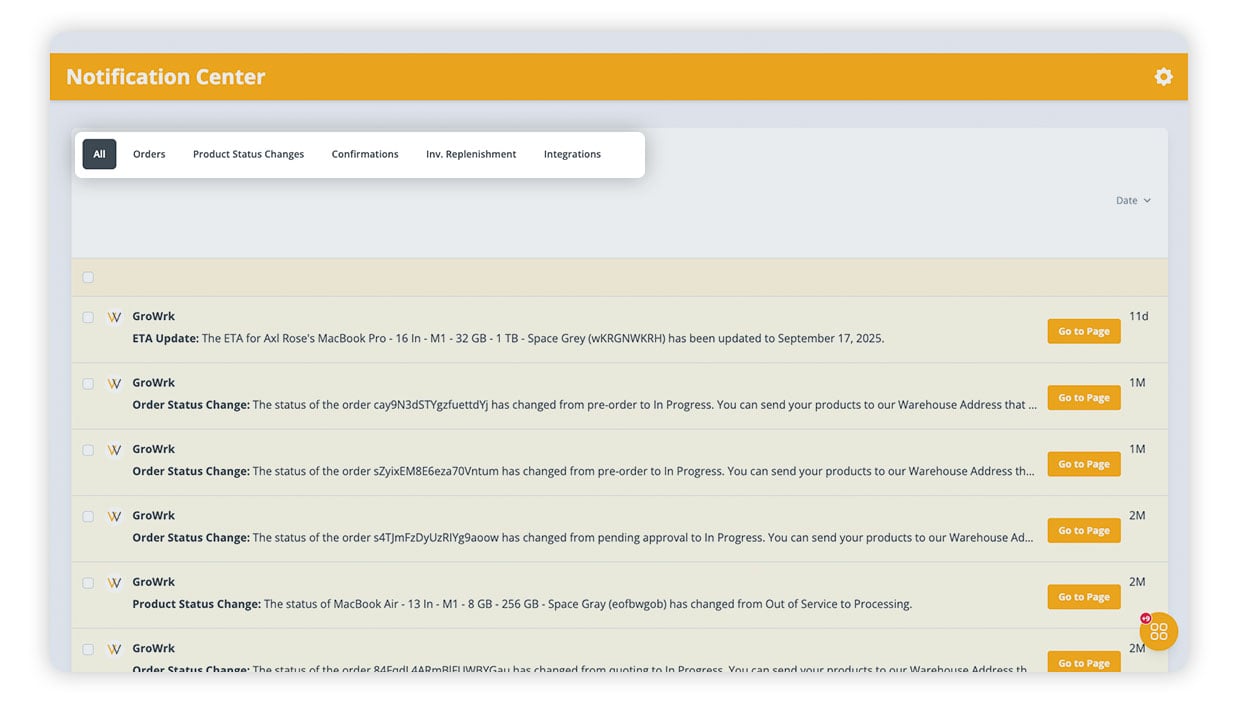Click the red badge on apps grid icon
This screenshot has width=1252, height=704.
1145,619
